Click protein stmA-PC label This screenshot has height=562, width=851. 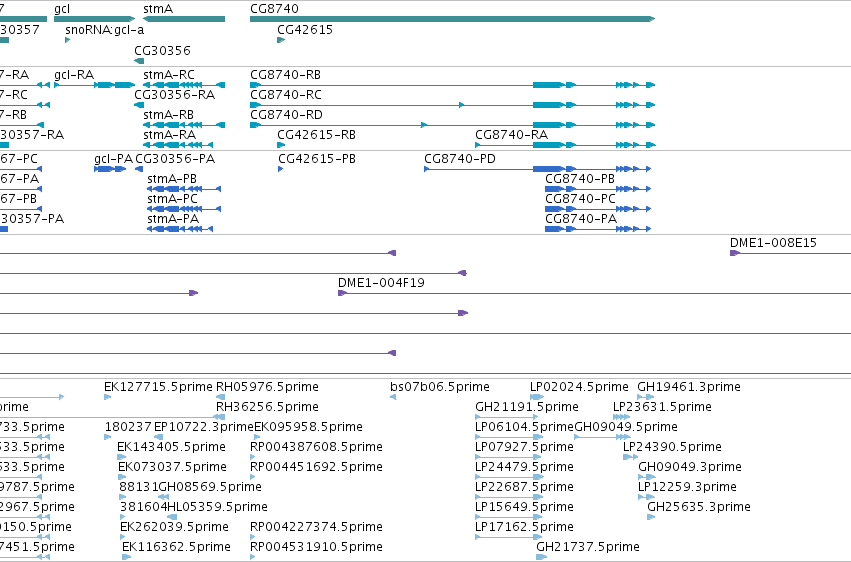click(x=173, y=199)
